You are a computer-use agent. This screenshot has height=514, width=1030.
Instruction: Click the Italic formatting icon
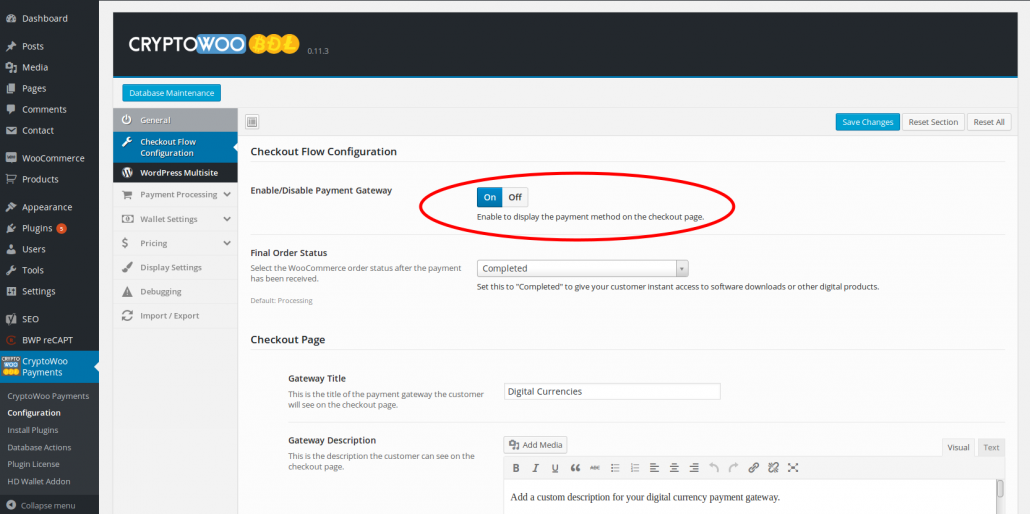[x=535, y=467]
